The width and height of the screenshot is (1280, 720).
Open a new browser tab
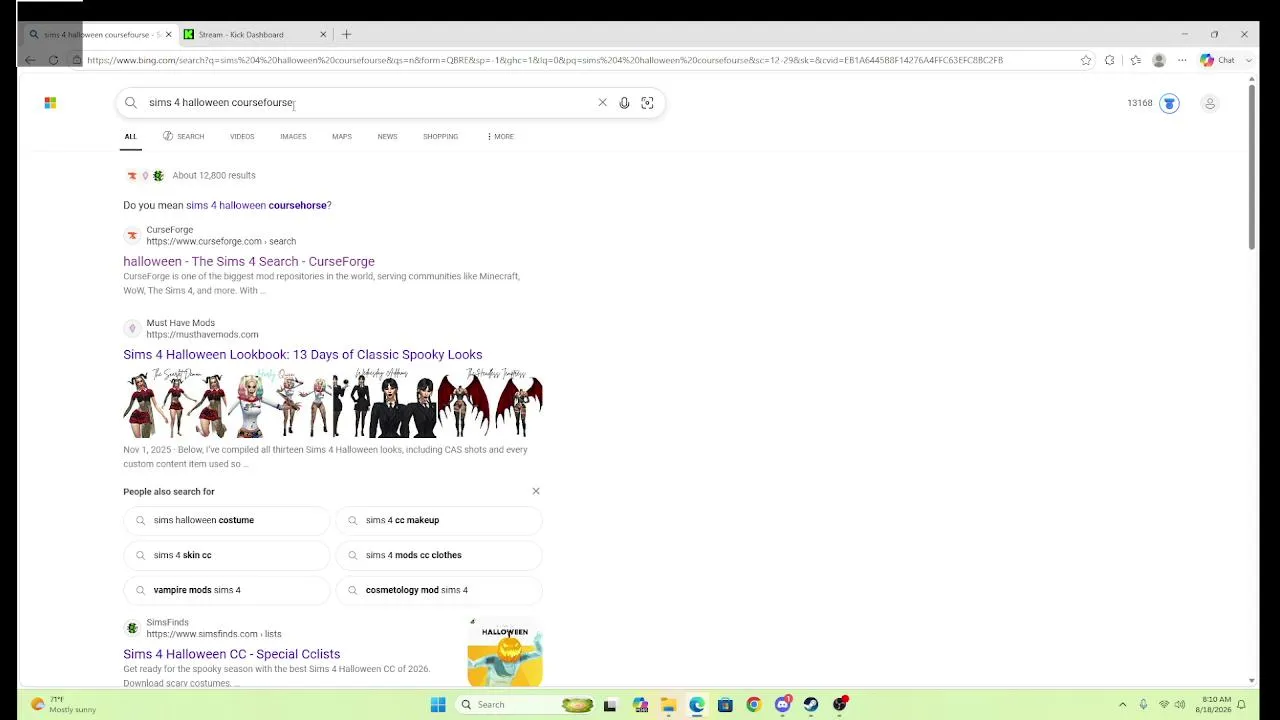point(346,34)
